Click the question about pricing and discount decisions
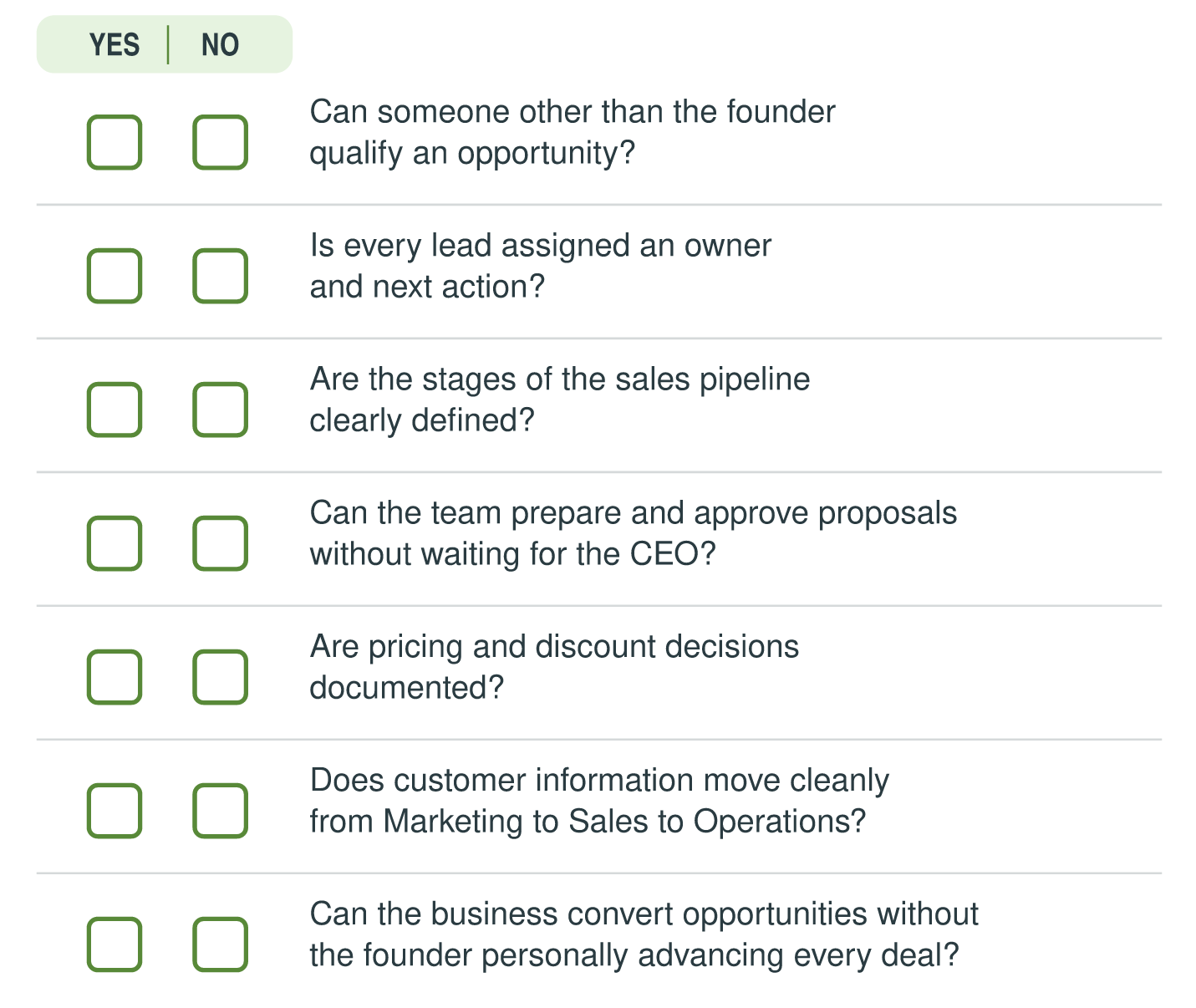Screen dimensions: 1196x1008 (x=554, y=667)
